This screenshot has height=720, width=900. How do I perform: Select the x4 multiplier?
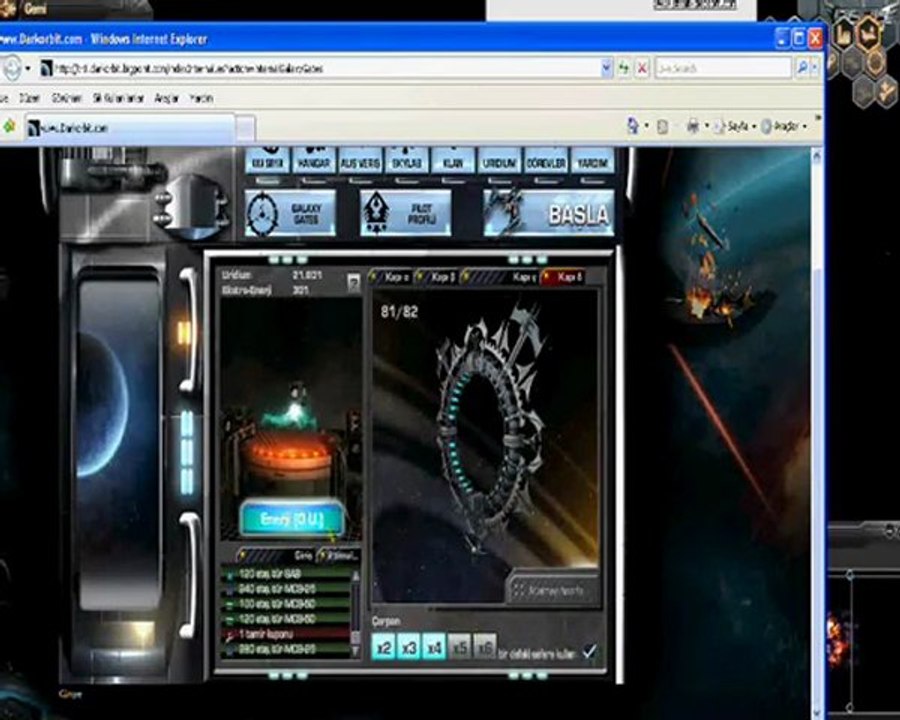tap(434, 647)
